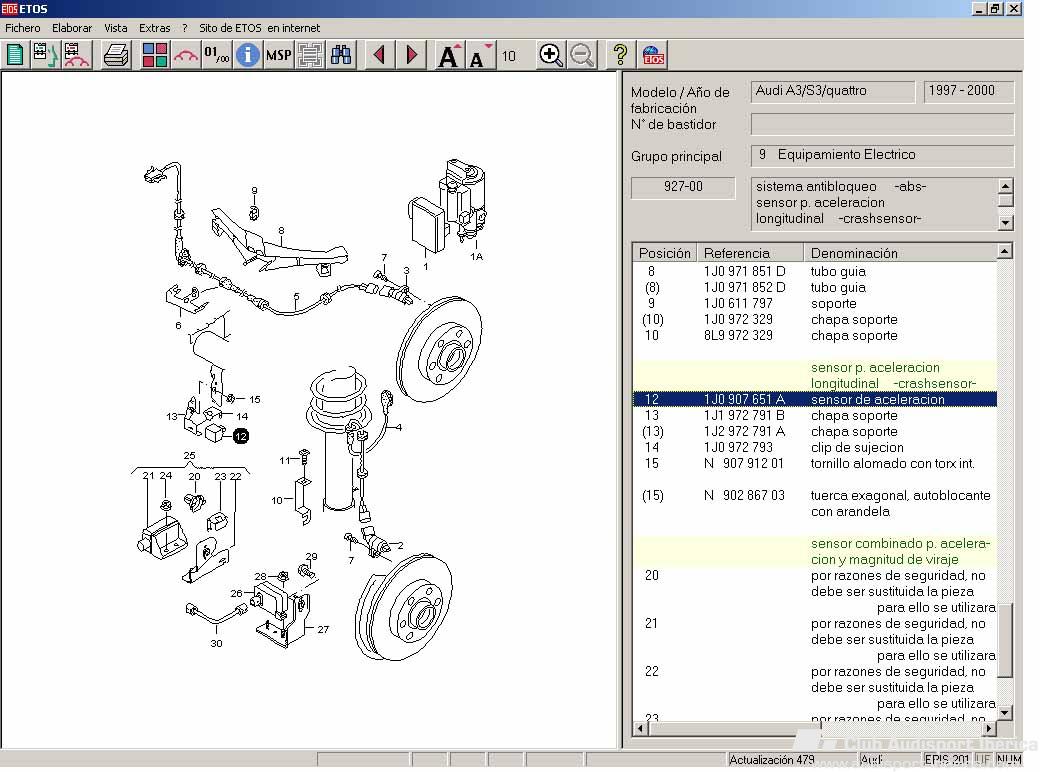
Task: Click the empty N° de bastidor field
Action: coord(882,123)
